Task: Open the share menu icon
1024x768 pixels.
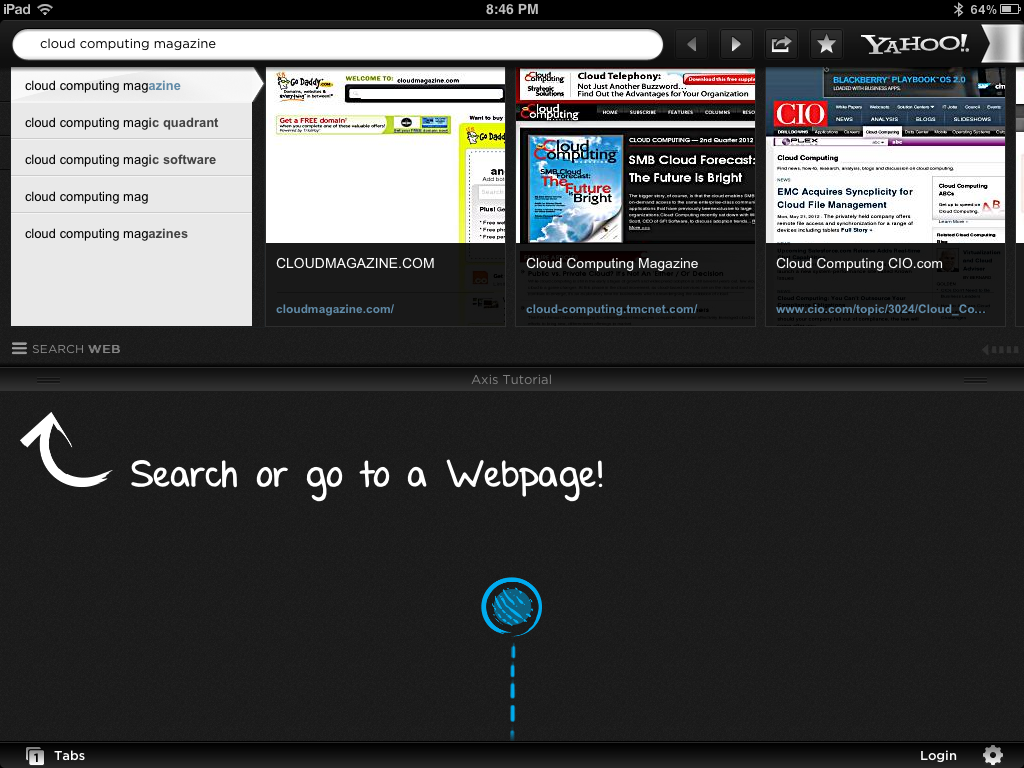Action: coord(781,44)
